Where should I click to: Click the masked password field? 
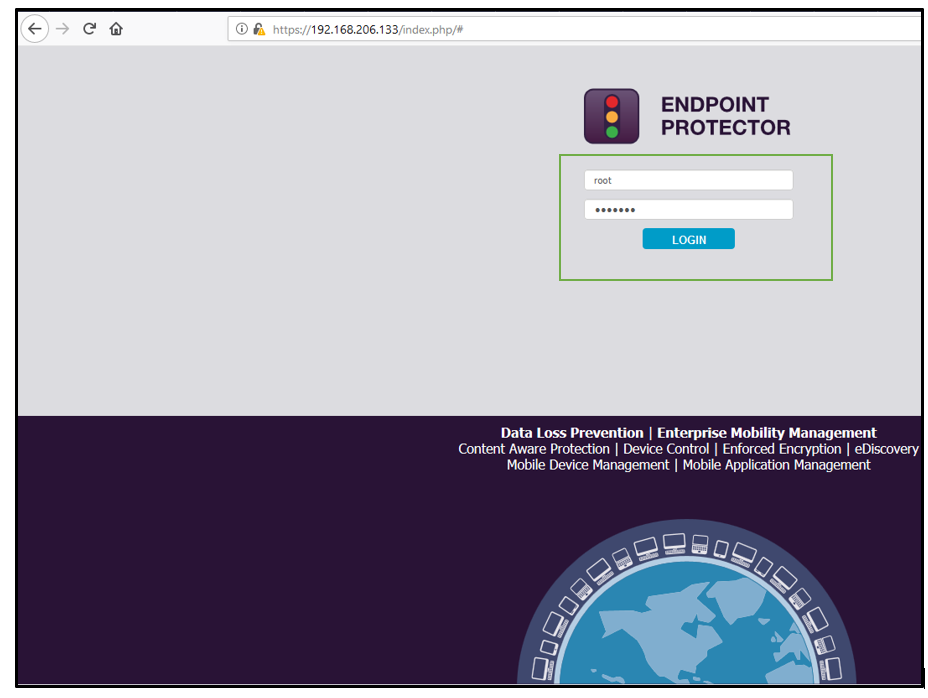tap(688, 210)
